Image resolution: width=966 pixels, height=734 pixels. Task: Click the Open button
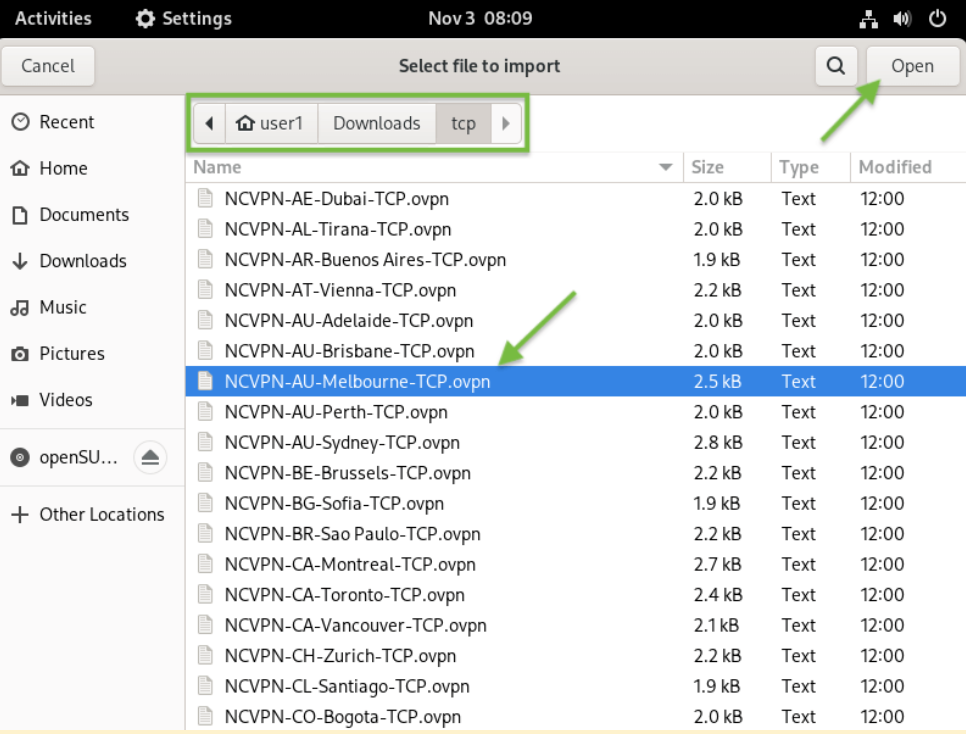[x=912, y=66]
